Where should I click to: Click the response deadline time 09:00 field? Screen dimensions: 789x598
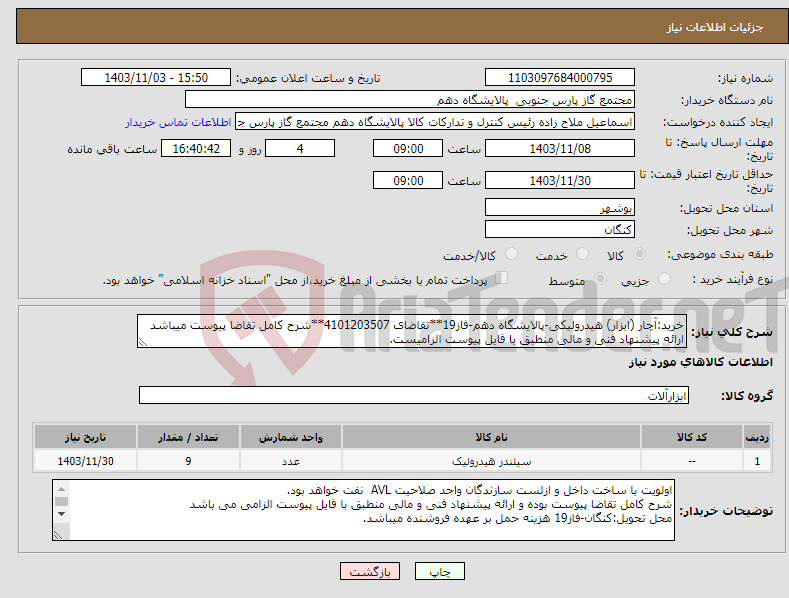click(408, 148)
